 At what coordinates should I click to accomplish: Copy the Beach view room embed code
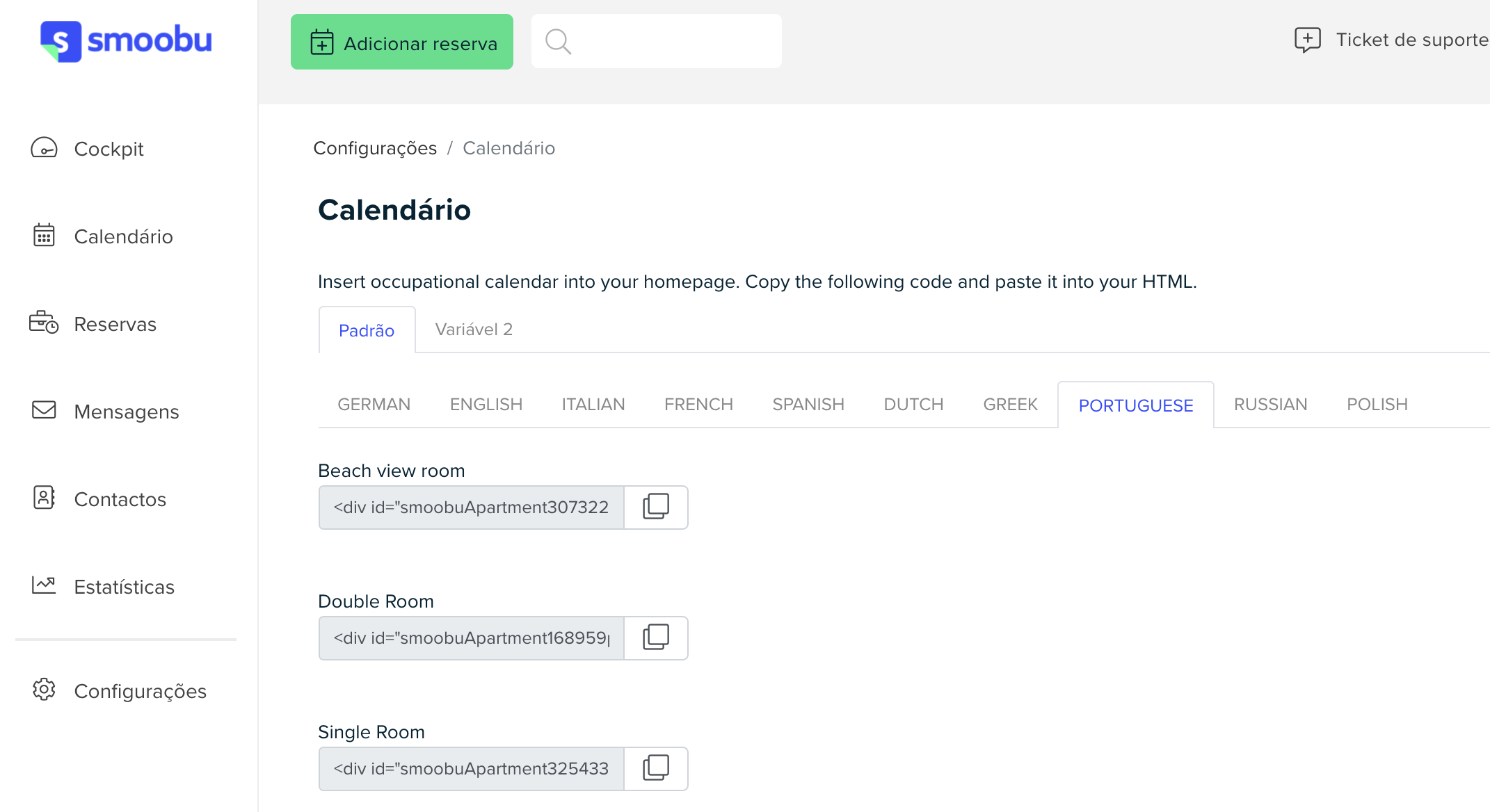point(656,507)
